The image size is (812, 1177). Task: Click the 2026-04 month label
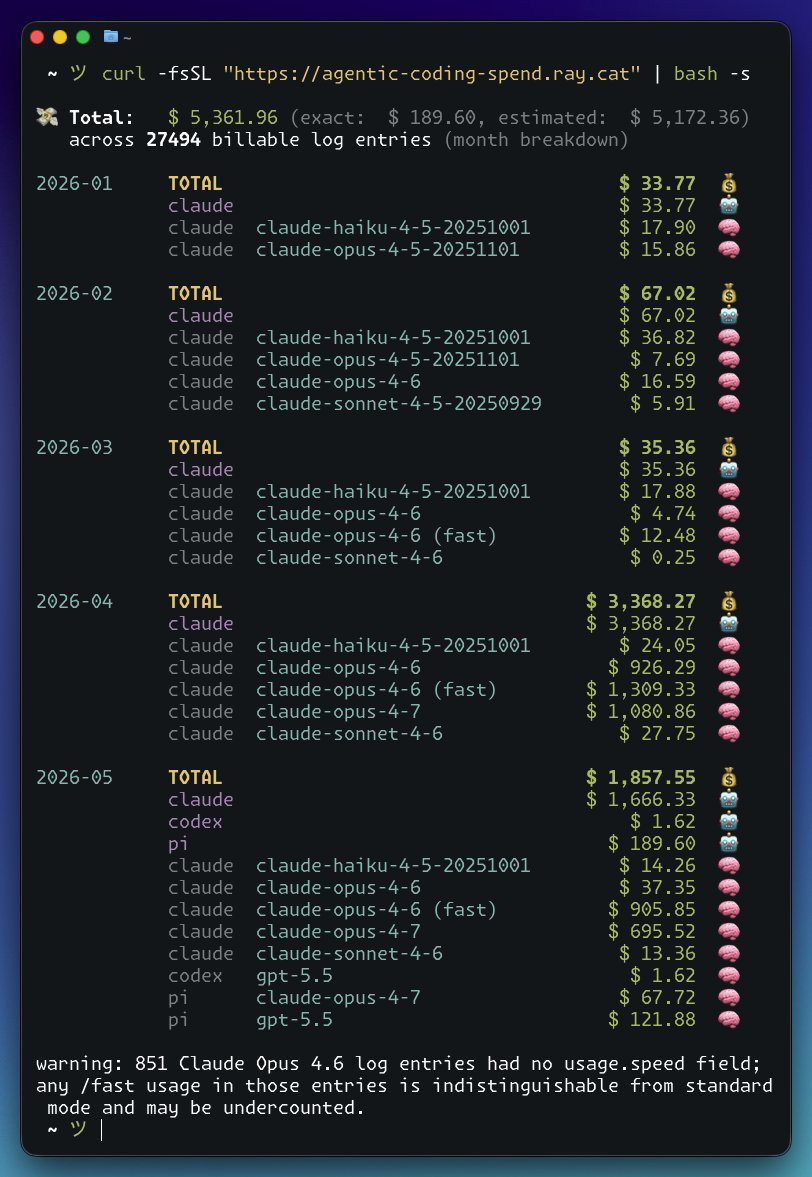coord(74,601)
